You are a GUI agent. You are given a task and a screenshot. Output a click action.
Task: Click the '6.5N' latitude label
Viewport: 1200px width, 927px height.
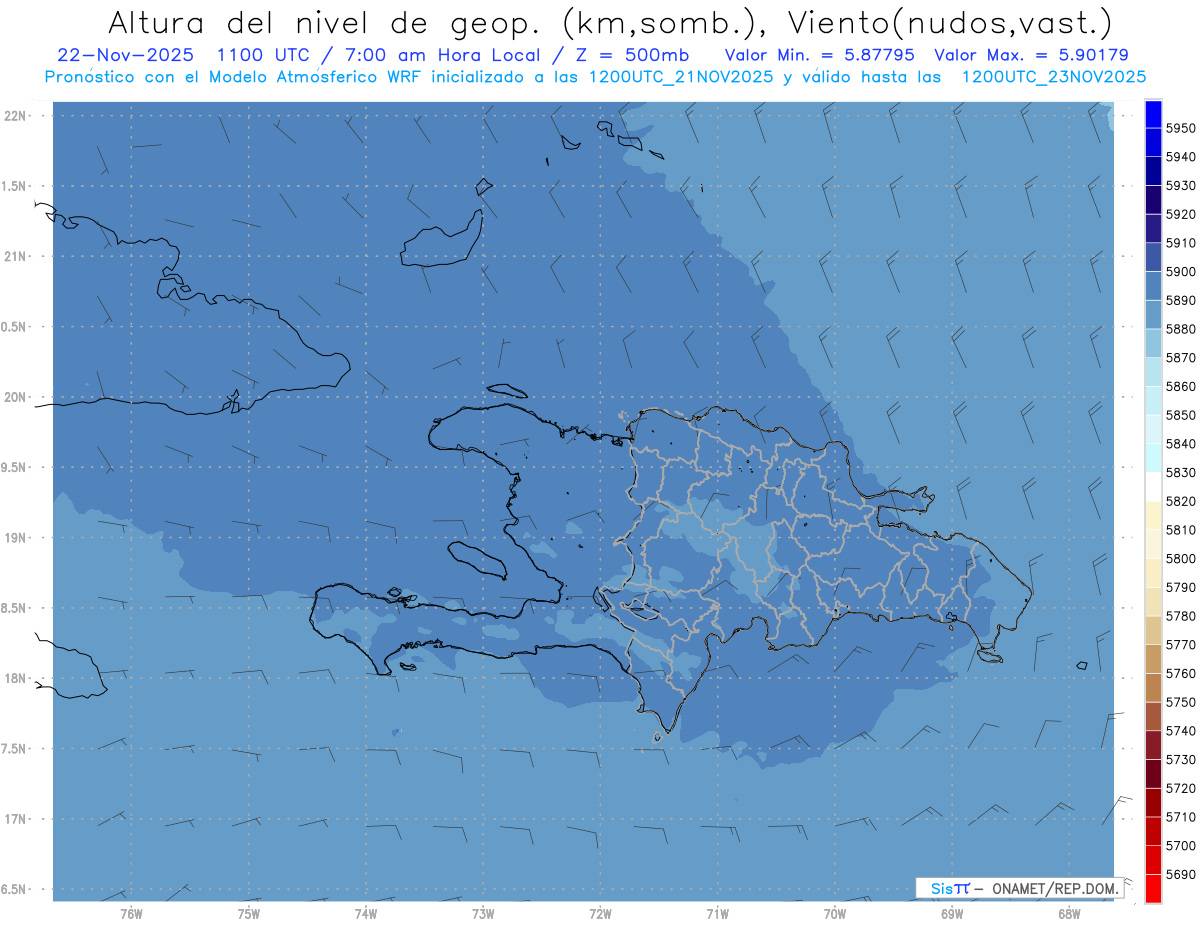coord(15,890)
